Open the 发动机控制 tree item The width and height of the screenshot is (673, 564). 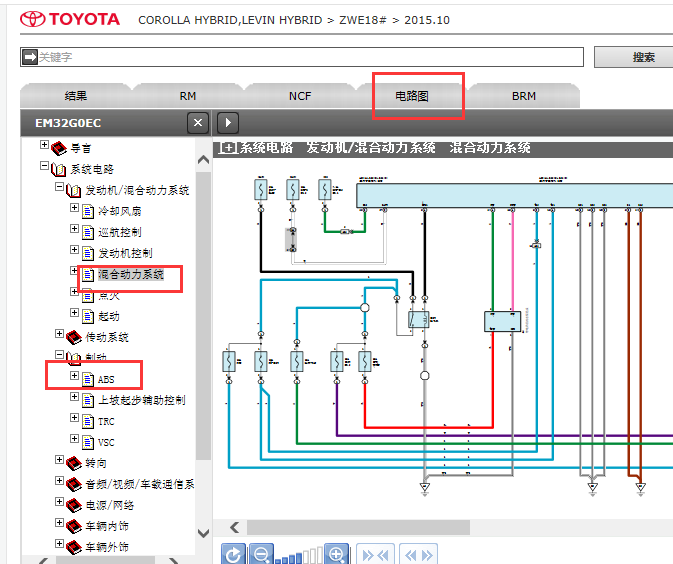125,253
